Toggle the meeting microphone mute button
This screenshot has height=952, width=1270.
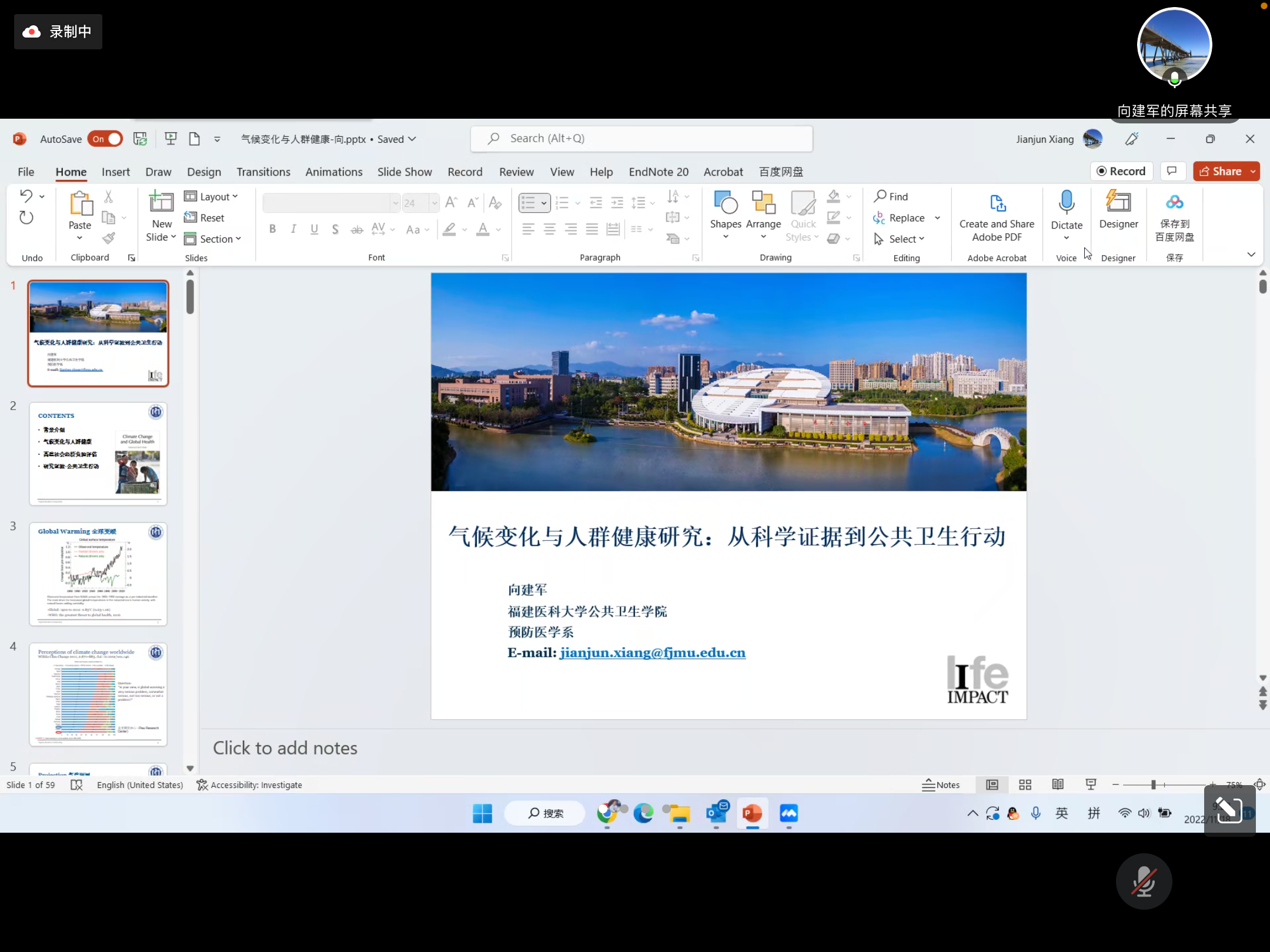pyautogui.click(x=1144, y=881)
